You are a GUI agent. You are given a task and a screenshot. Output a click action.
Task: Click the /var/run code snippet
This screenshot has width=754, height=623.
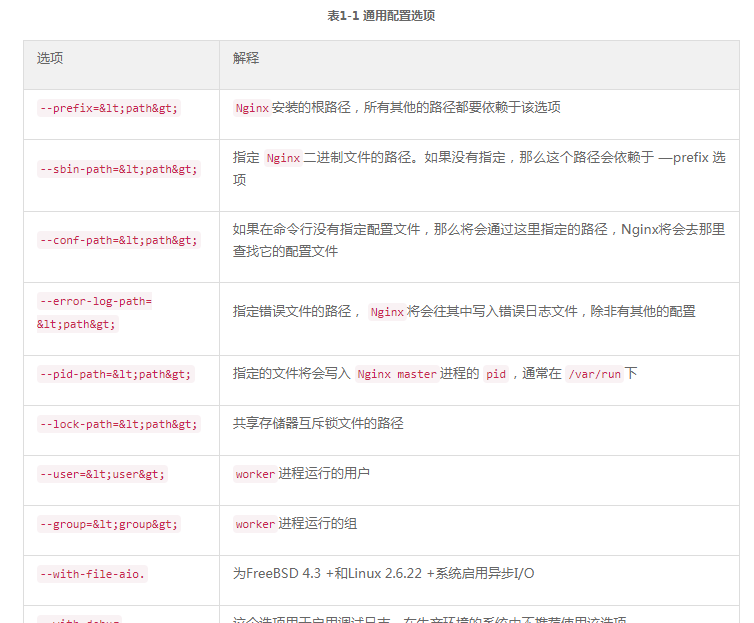pyautogui.click(x=595, y=374)
